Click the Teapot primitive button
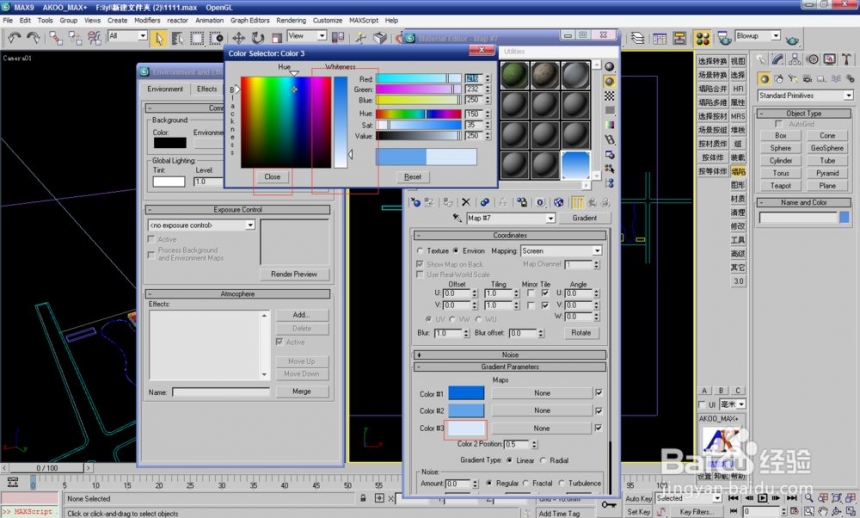This screenshot has width=860, height=518. coord(780,185)
